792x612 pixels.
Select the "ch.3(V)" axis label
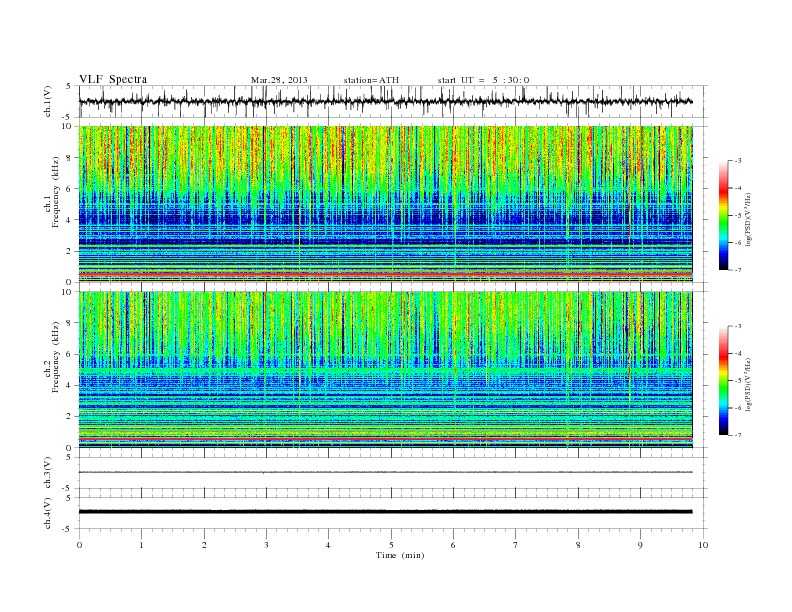pyautogui.click(x=47, y=473)
